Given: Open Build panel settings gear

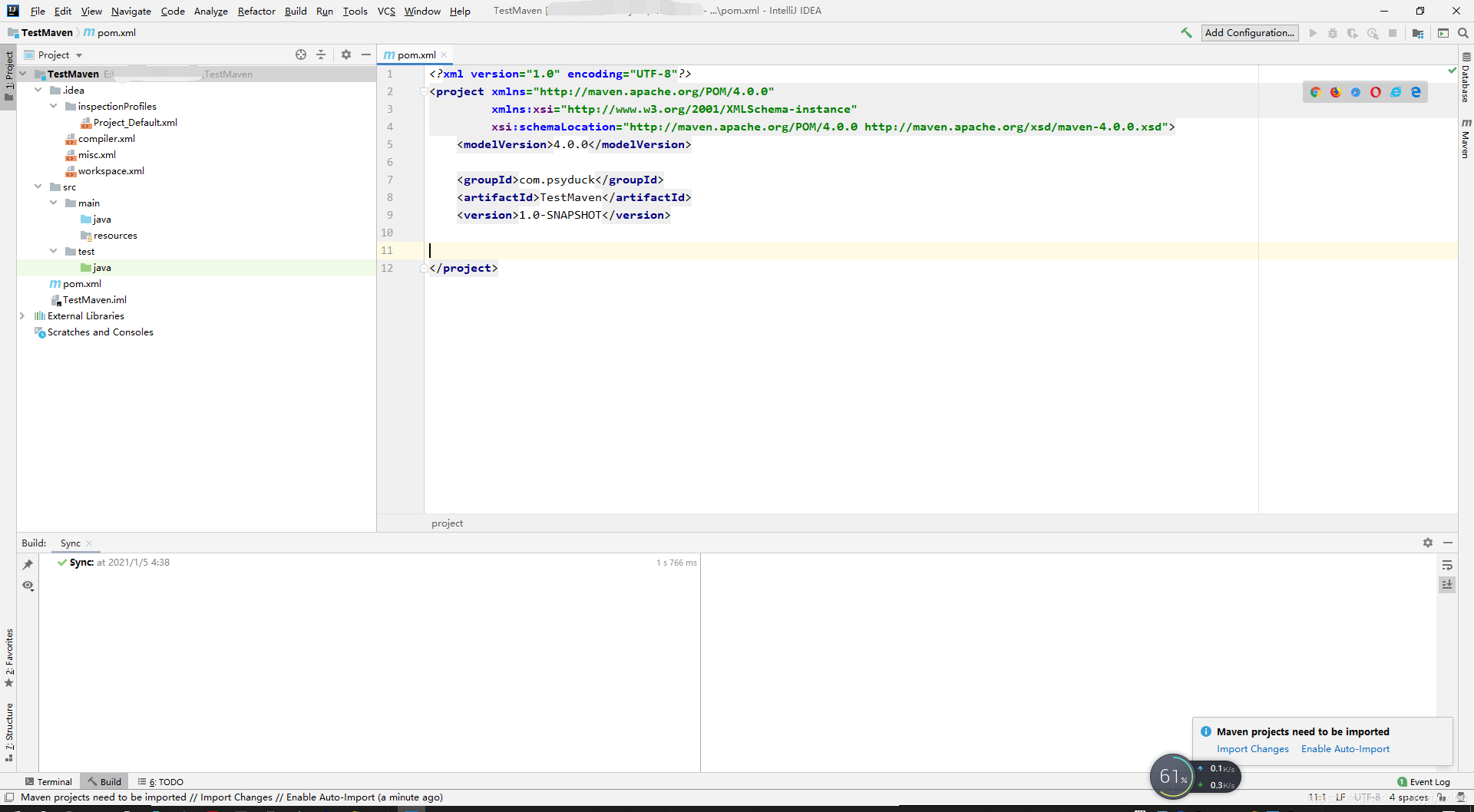Looking at the screenshot, I should click(1428, 543).
